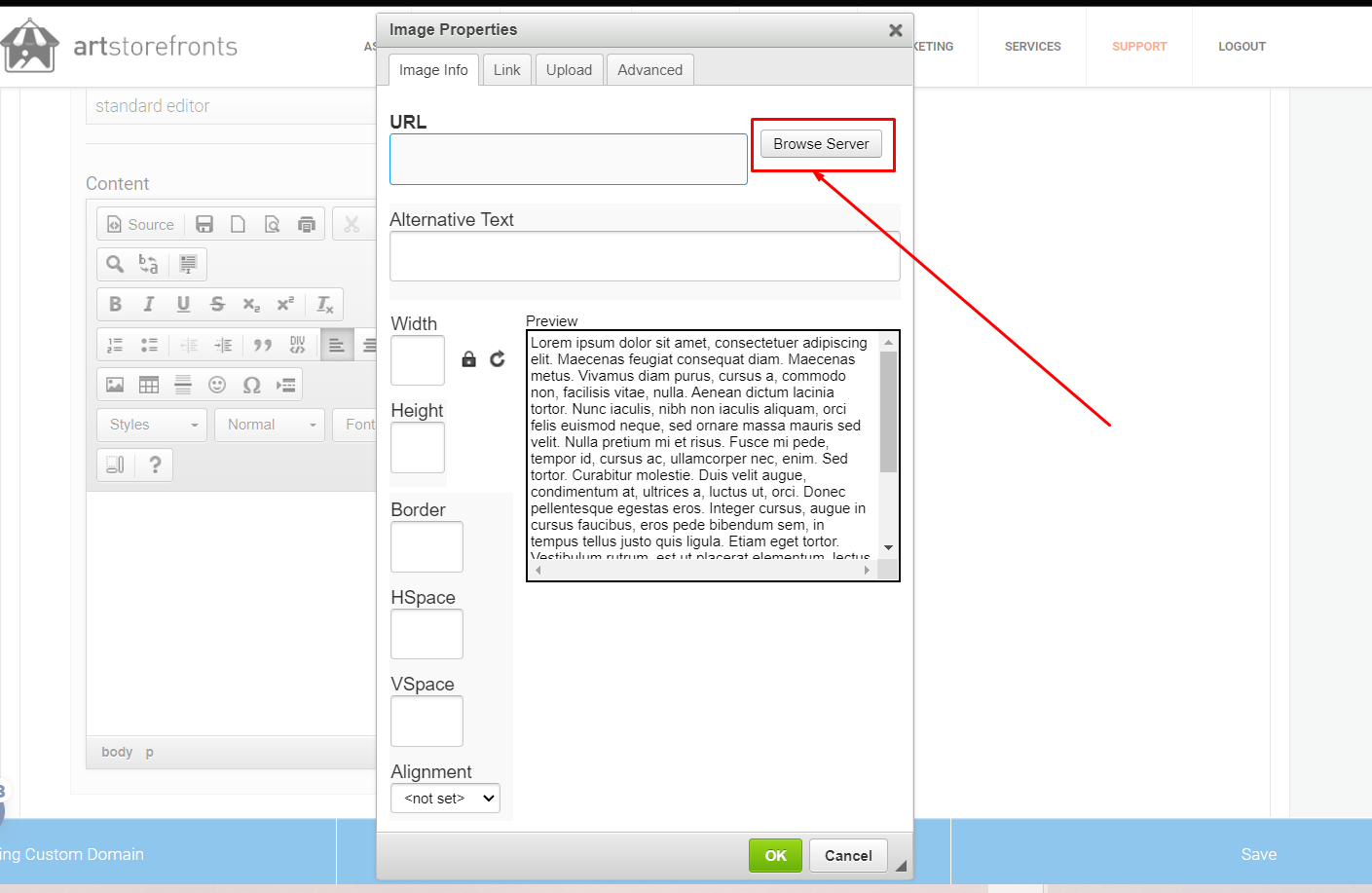
Task: Close the Image Properties dialog
Action: coord(896,30)
